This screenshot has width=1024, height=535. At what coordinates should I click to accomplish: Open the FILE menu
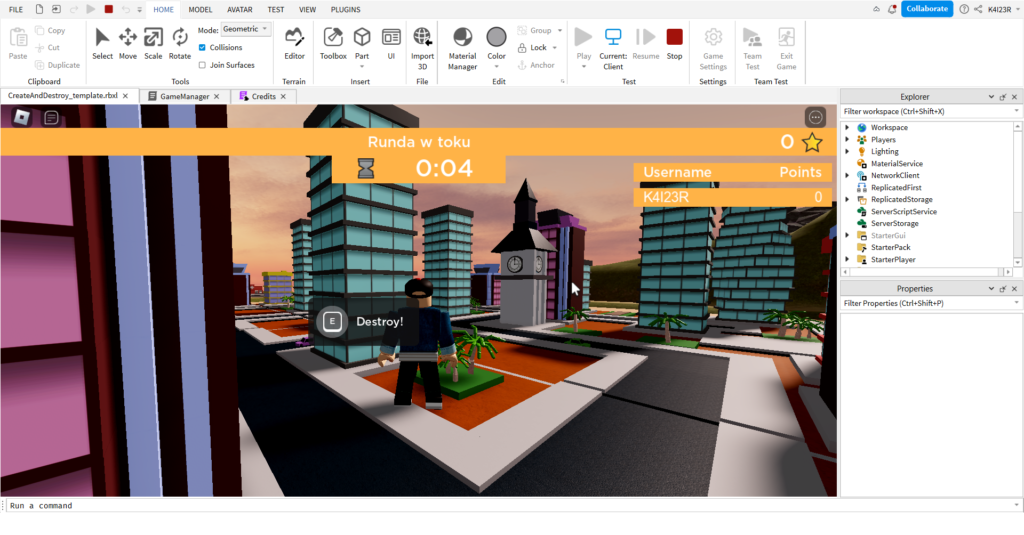[16, 9]
